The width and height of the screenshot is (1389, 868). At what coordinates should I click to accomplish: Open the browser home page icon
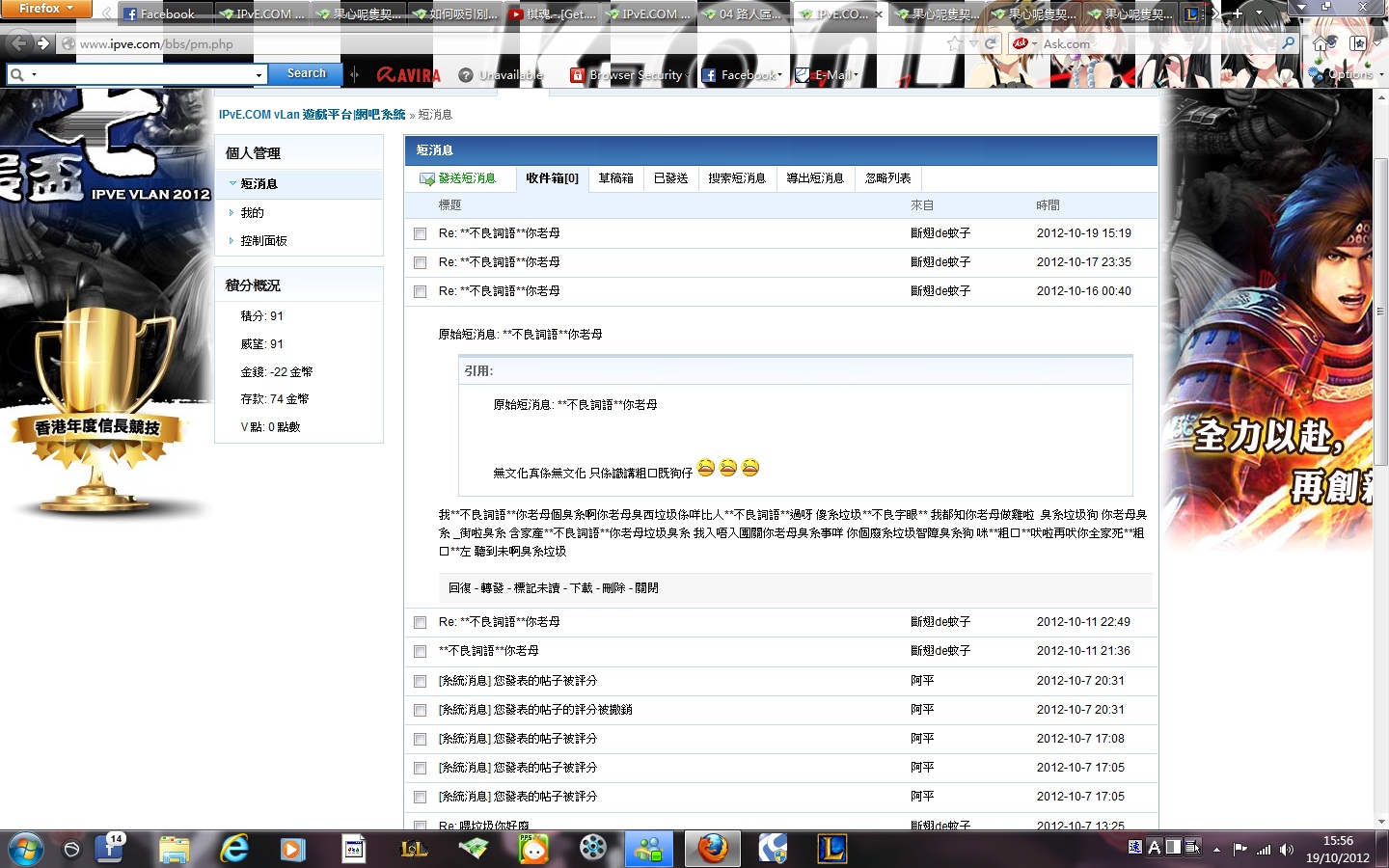pos(1321,44)
